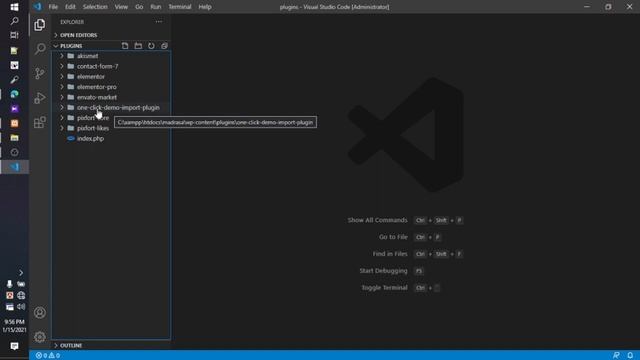The width and height of the screenshot is (640, 360).
Task: Open the Help menu
Action: pyautogui.click(x=205, y=7)
